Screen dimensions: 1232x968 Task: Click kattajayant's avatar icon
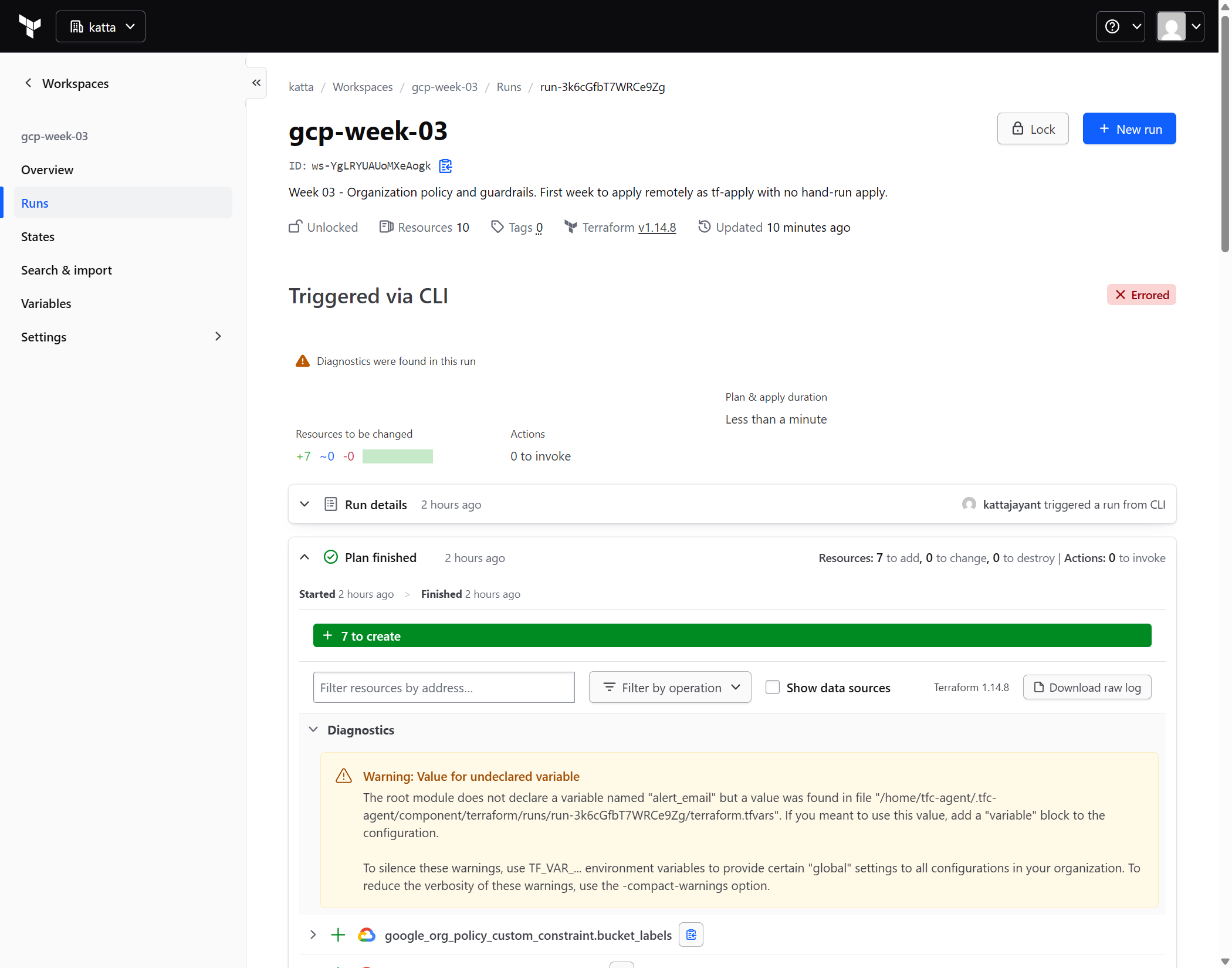(x=969, y=504)
